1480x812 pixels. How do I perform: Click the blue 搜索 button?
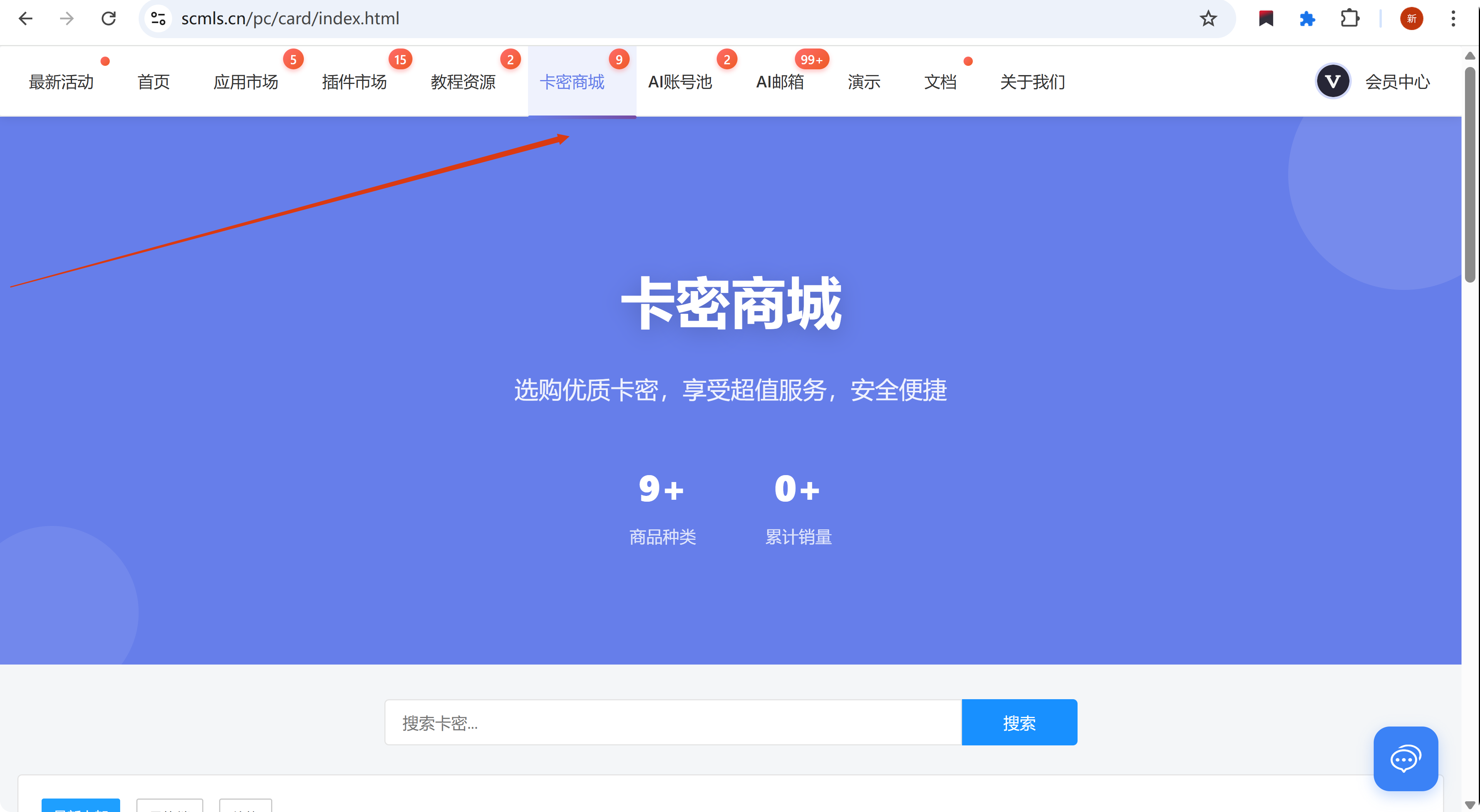tap(1019, 722)
